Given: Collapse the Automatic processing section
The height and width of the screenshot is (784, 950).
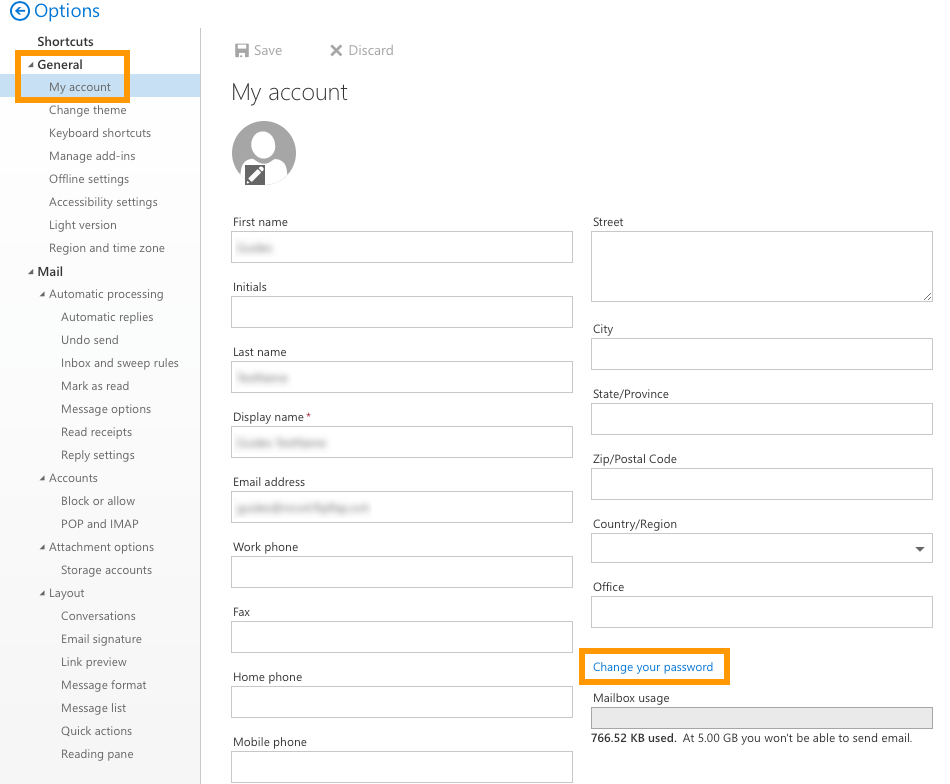Looking at the screenshot, I should [x=41, y=293].
